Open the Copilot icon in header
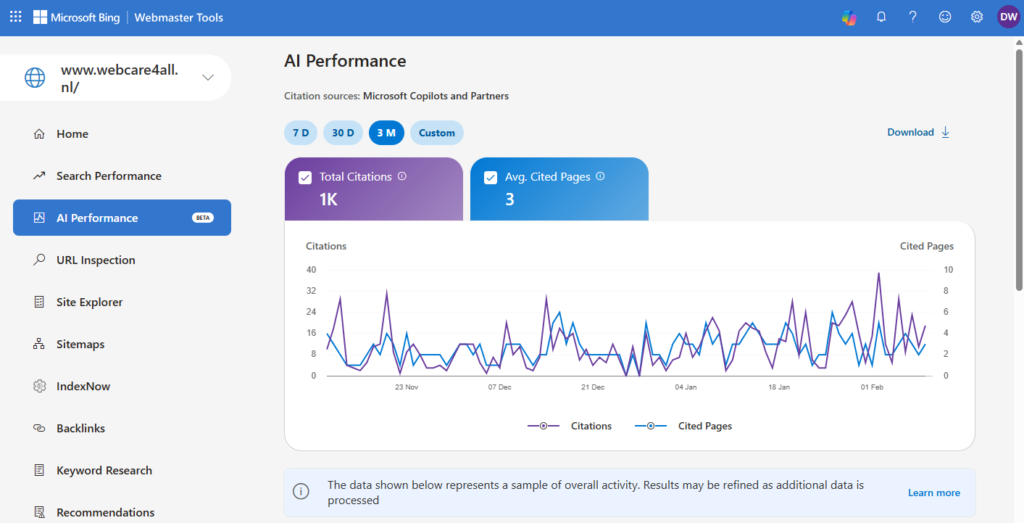This screenshot has height=523, width=1024. [x=849, y=18]
